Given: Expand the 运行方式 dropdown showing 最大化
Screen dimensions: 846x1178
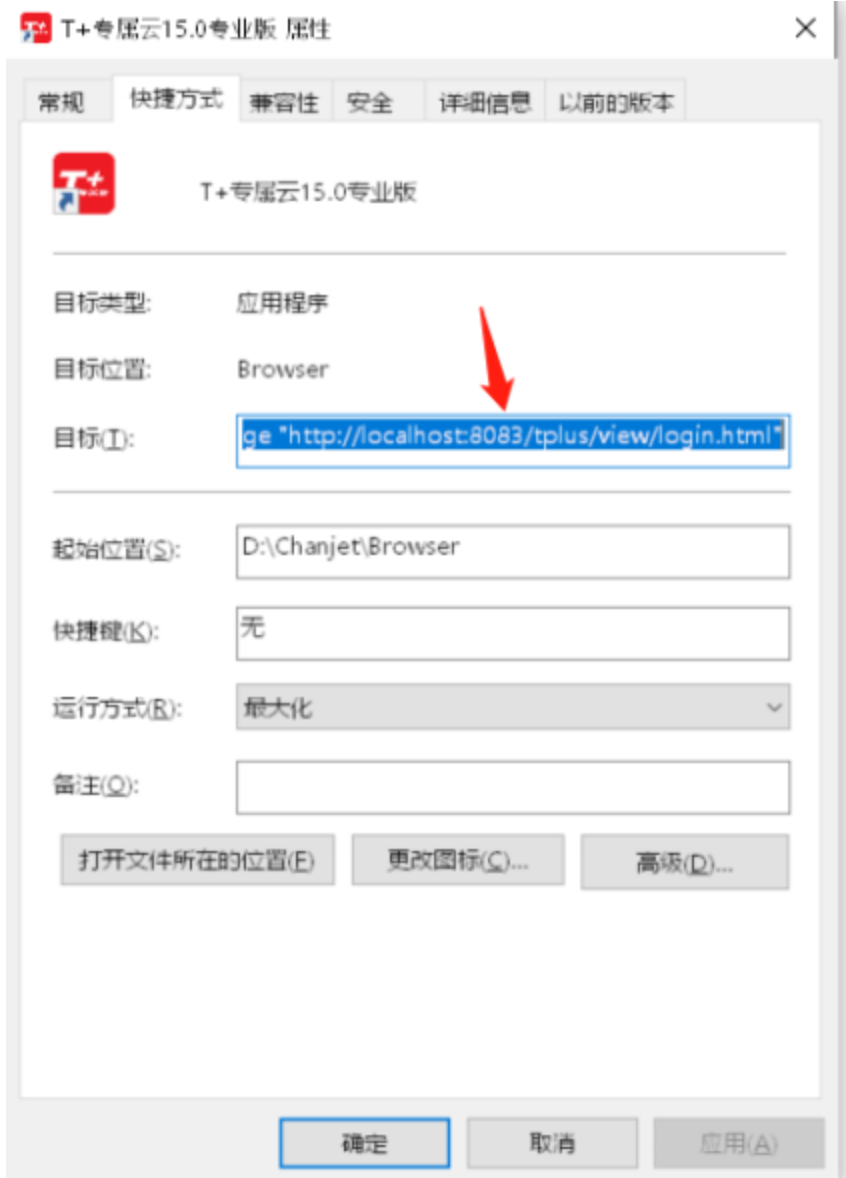Looking at the screenshot, I should [x=513, y=706].
